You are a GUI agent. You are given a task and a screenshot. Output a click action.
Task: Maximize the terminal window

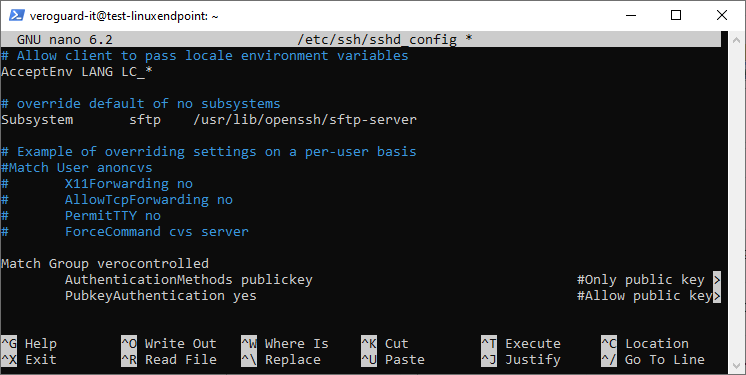coord(676,15)
